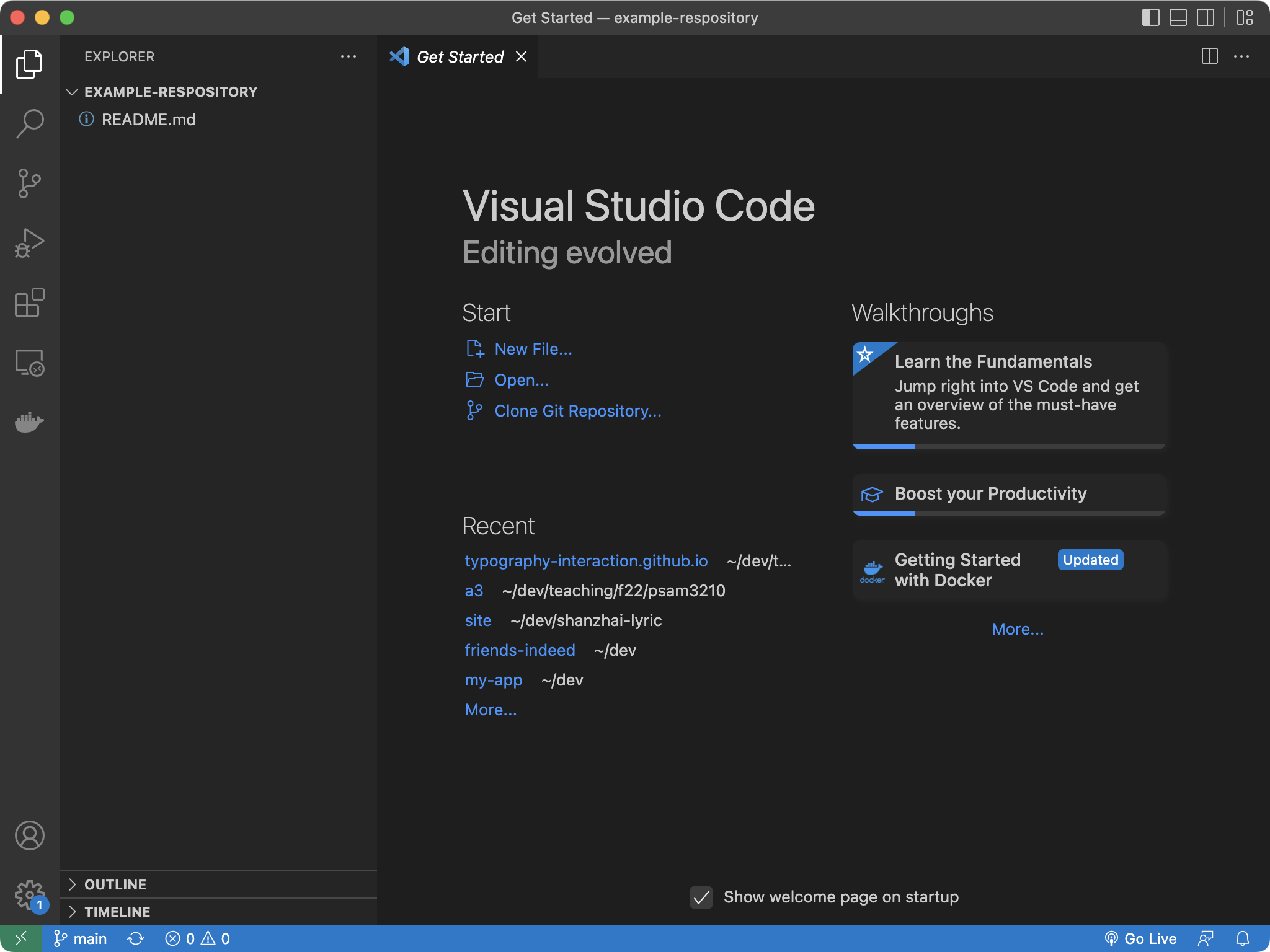Open the Run and Debug view
This screenshot has width=1270, height=952.
[29, 243]
